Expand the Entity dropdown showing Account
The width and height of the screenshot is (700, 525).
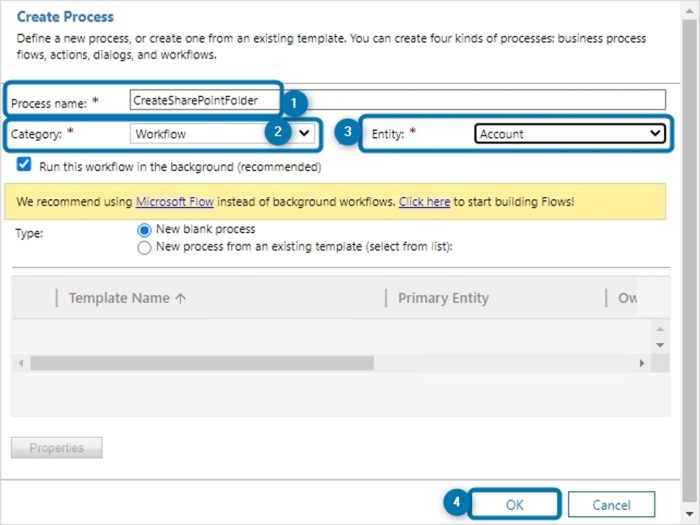click(x=571, y=134)
